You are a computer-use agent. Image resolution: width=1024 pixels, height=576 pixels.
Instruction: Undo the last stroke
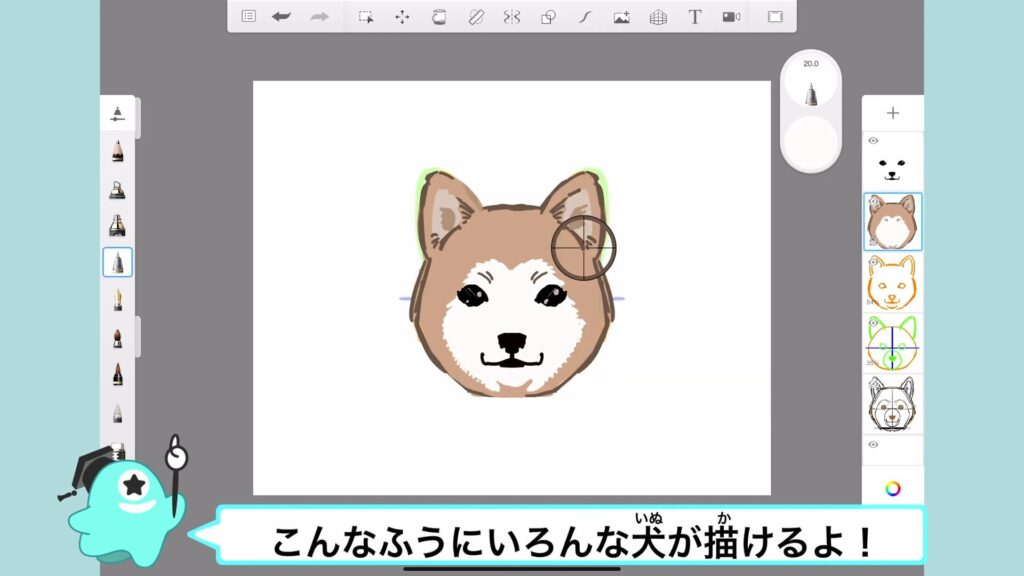282,16
